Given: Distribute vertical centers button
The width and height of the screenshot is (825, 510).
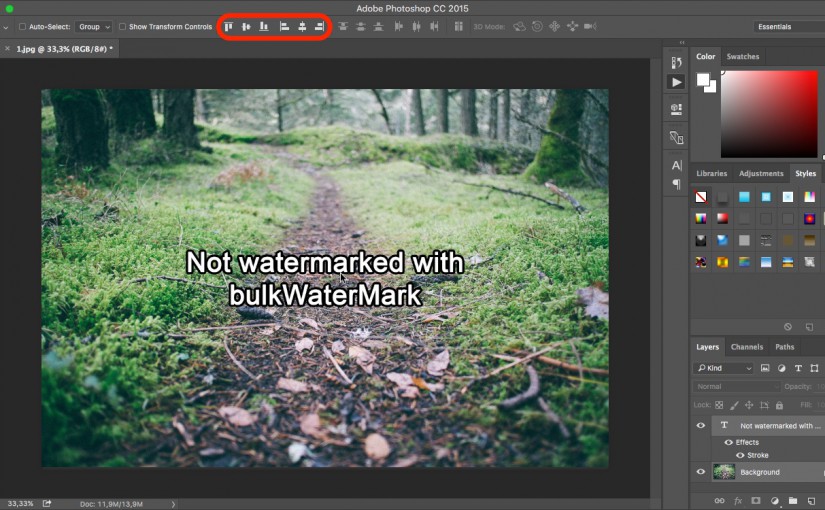Looking at the screenshot, I should (360, 26).
